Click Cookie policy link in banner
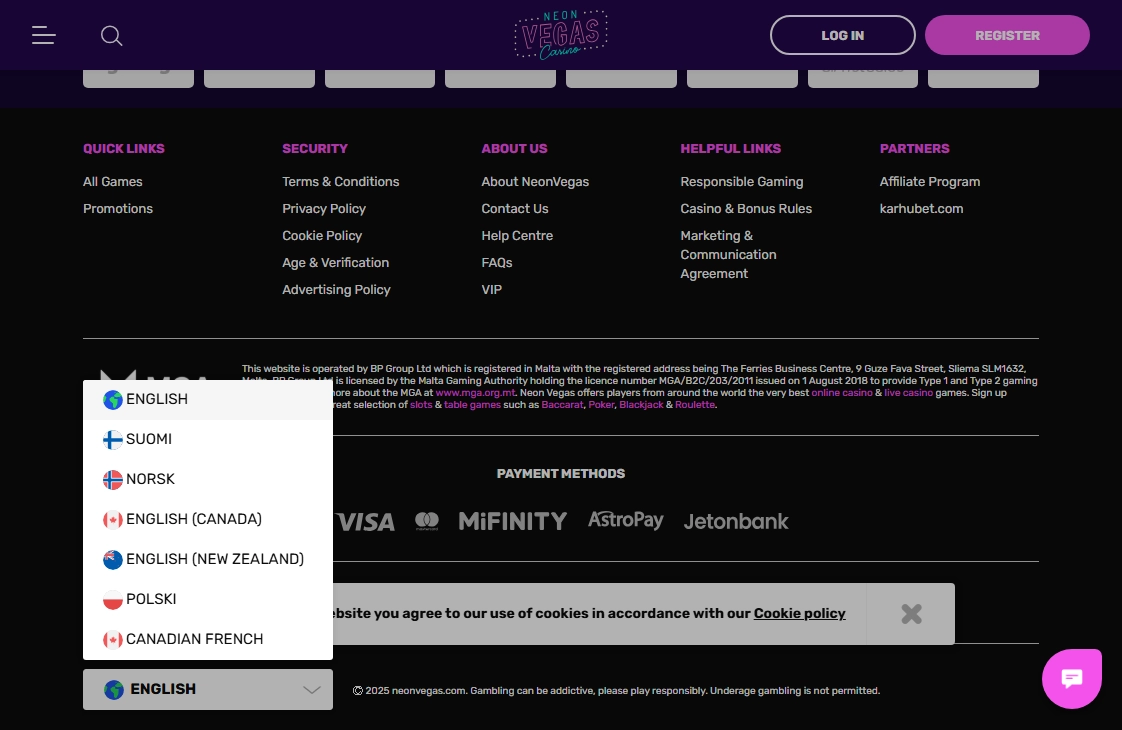This screenshot has height=730, width=1122. click(x=799, y=614)
